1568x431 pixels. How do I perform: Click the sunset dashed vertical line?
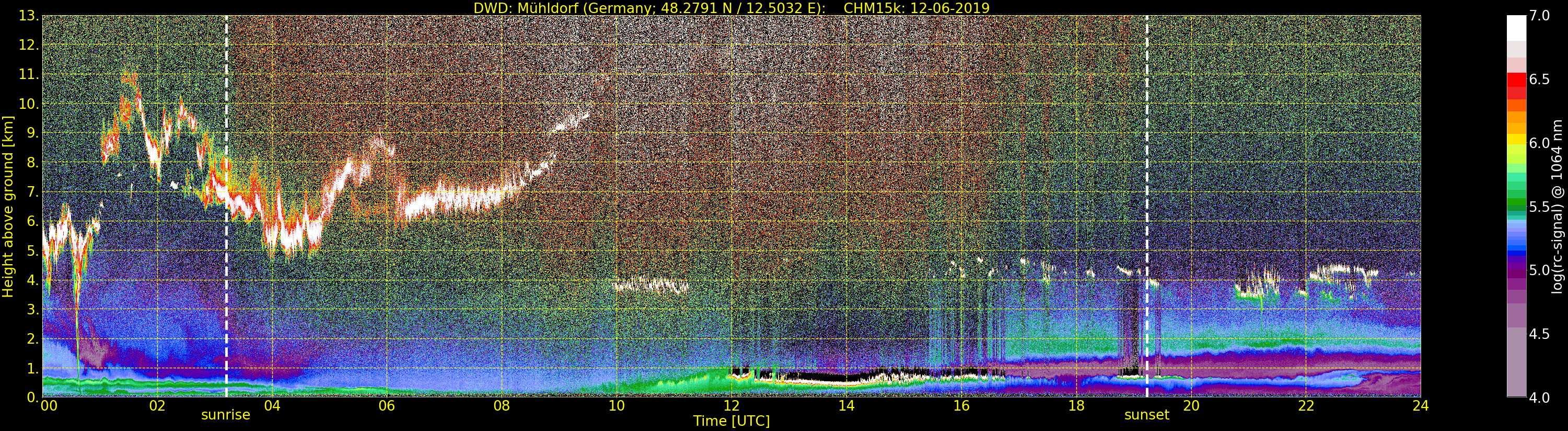[1147, 206]
